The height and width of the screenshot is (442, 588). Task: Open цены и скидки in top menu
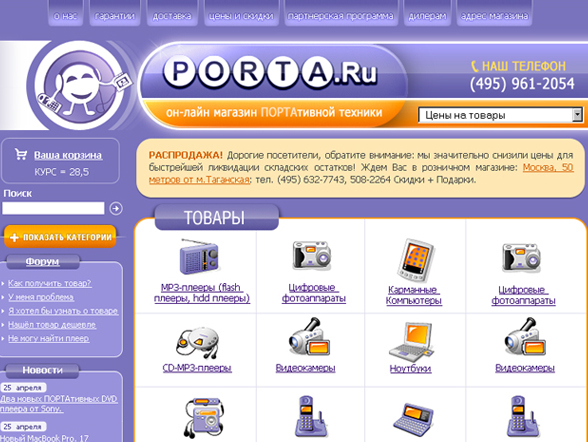[241, 16]
